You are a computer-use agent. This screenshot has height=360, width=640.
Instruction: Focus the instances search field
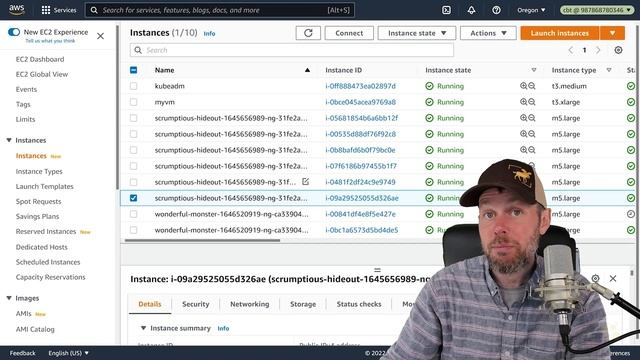[x=292, y=50]
